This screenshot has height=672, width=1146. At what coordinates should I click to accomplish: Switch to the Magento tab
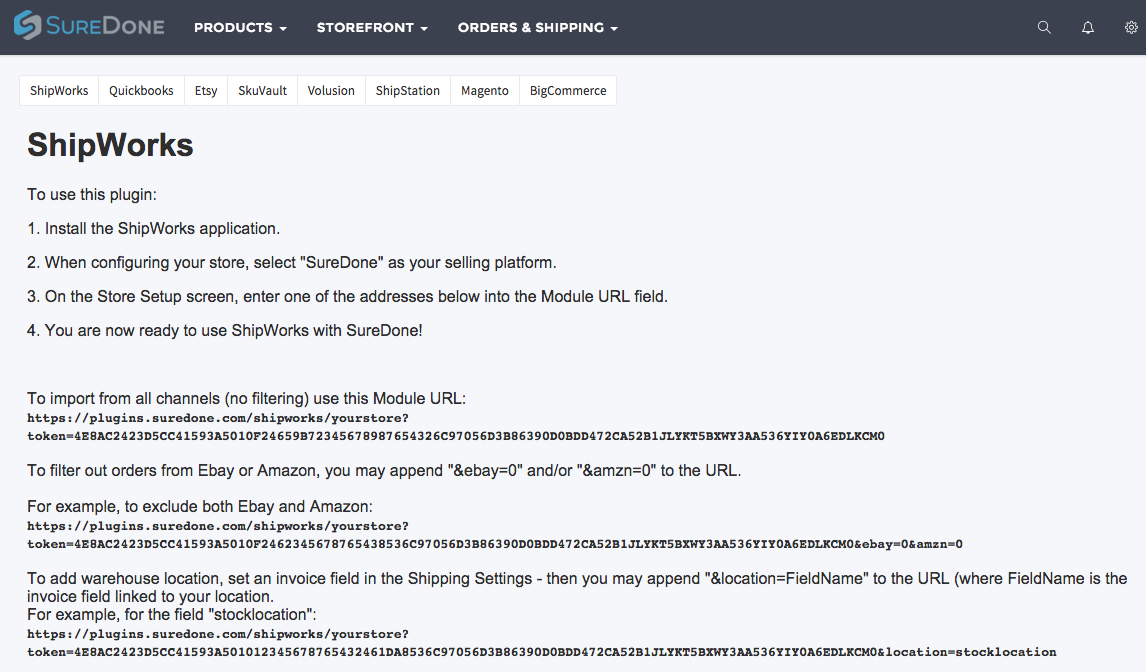point(485,91)
